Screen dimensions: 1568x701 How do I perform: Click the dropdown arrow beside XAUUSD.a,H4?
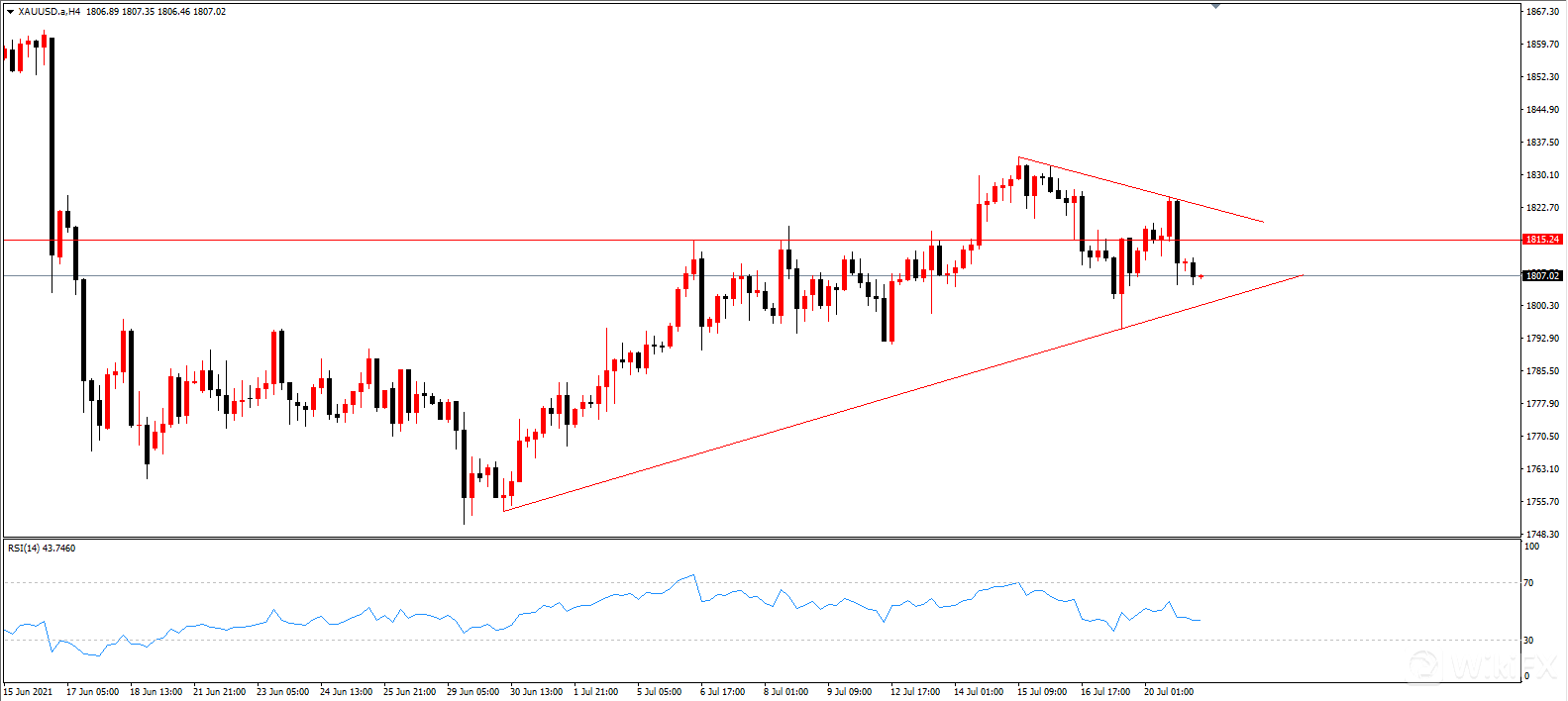coord(10,12)
